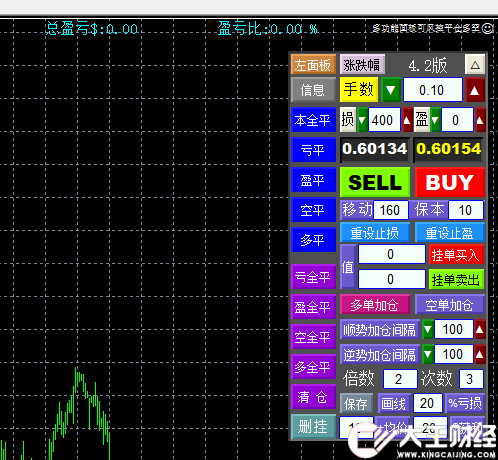Click the 顺势加仓间隔 label
This screenshot has width=498, height=460.
pos(380,329)
